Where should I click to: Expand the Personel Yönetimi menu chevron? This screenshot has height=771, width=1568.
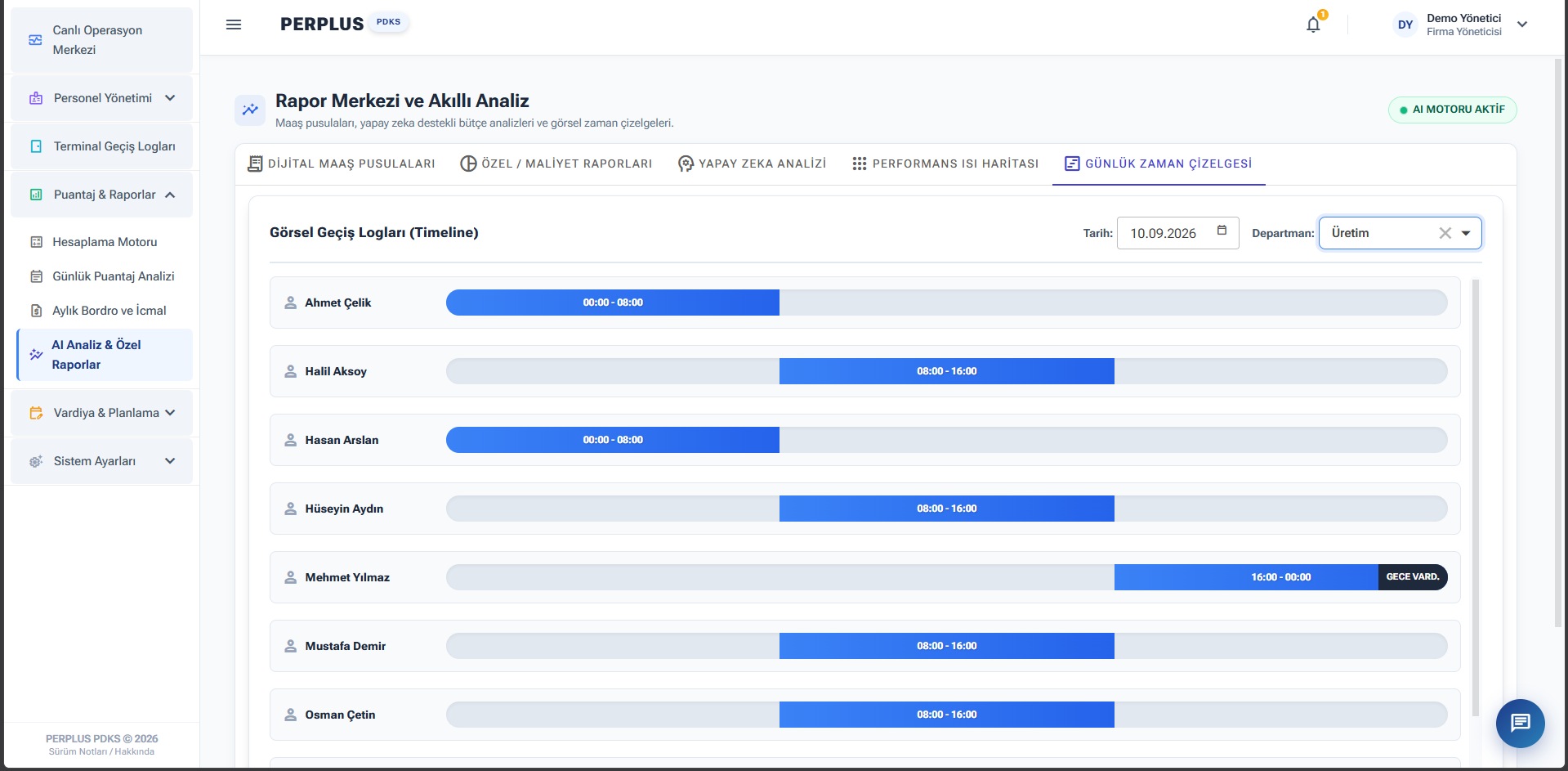click(170, 98)
